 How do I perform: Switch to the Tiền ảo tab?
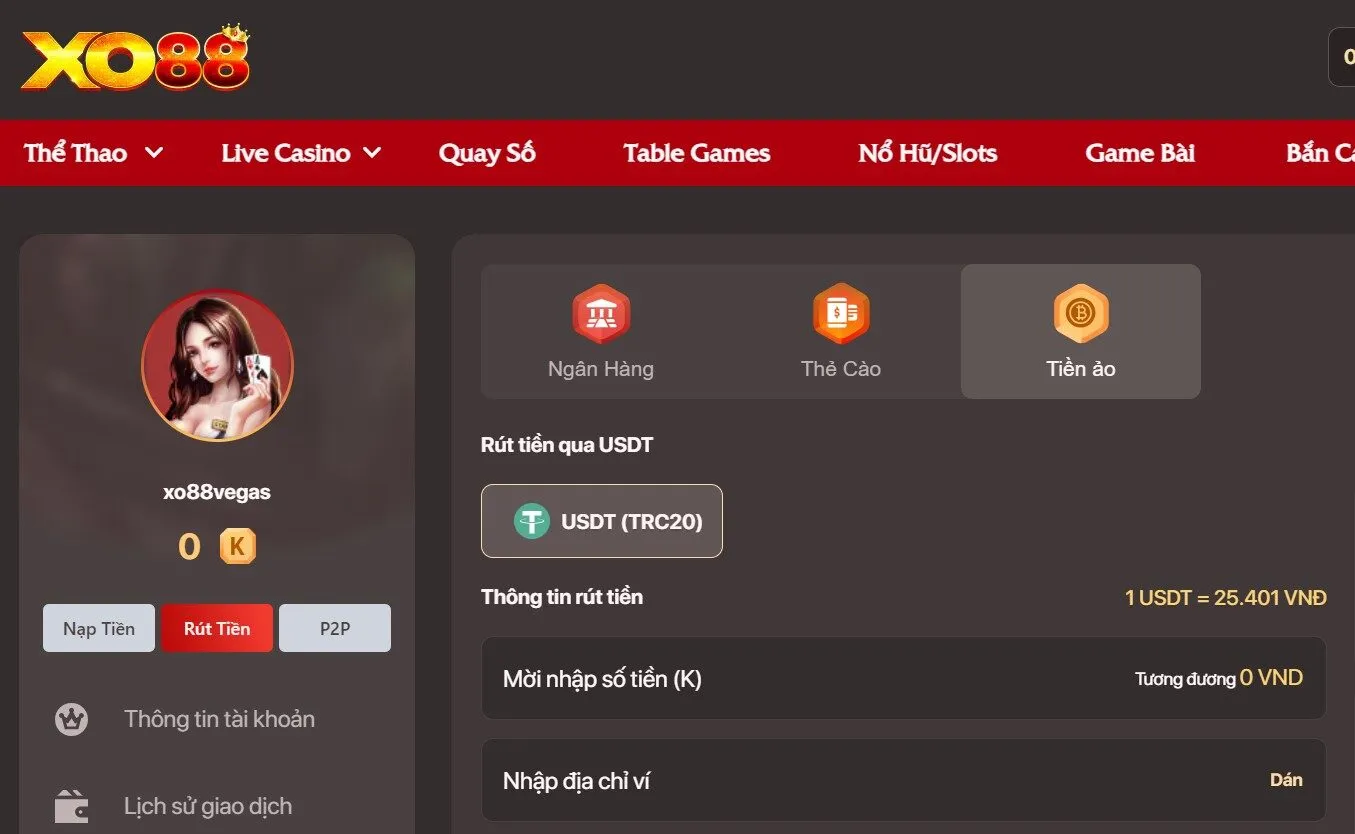pos(1081,331)
